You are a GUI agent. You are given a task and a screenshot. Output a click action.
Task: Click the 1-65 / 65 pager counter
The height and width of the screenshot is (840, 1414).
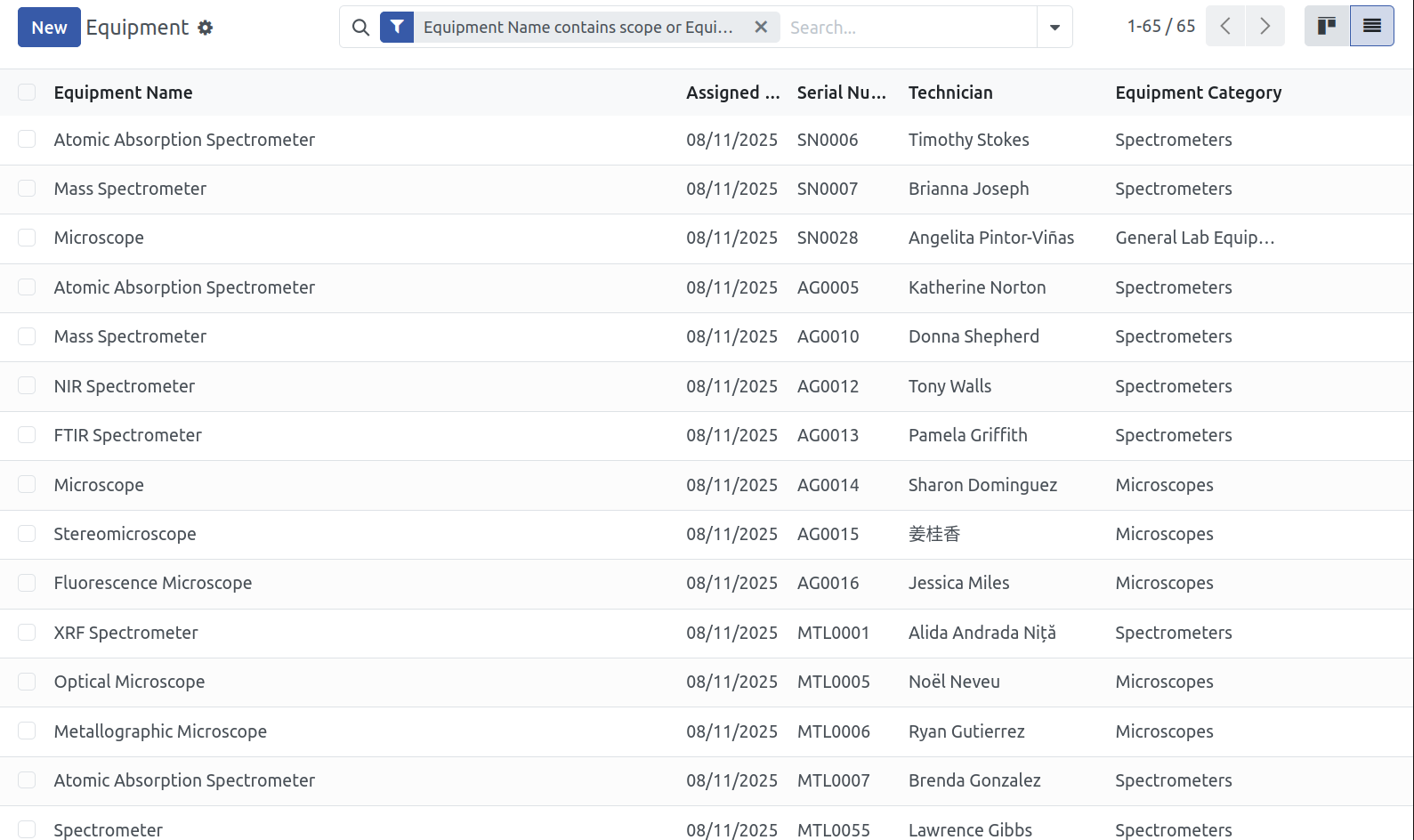tap(1160, 27)
